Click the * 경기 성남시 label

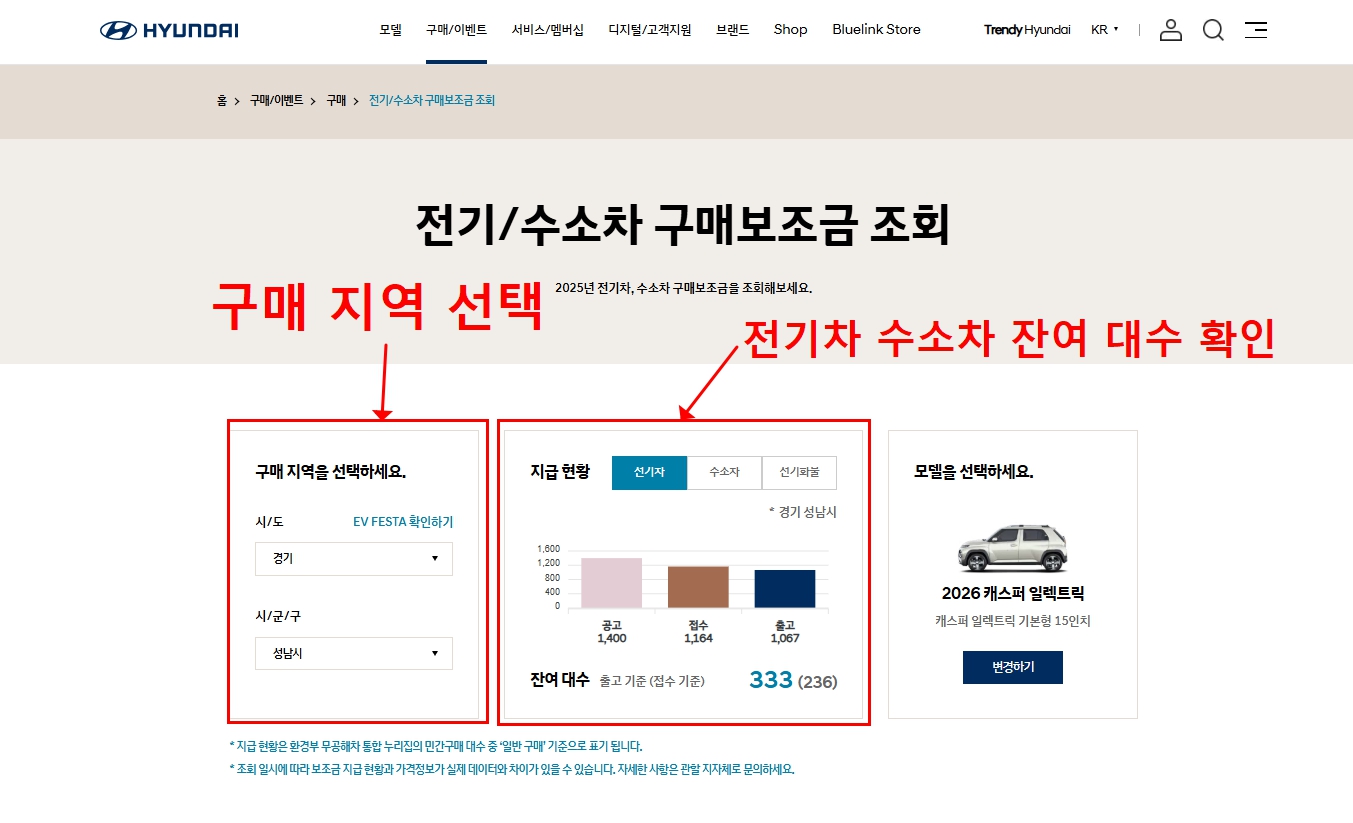coord(803,512)
